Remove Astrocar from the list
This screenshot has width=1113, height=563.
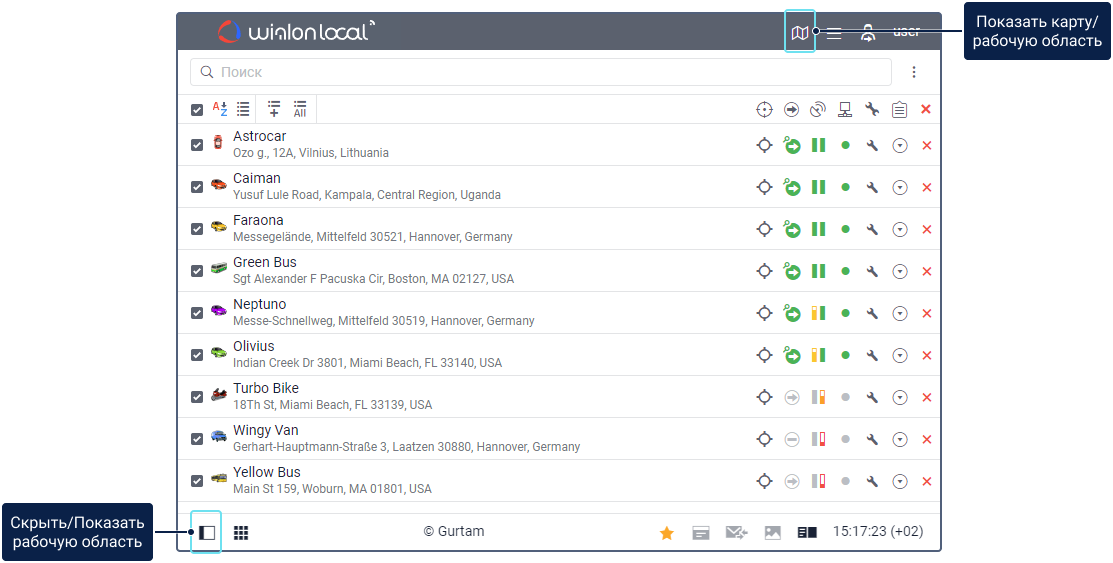tap(926, 146)
